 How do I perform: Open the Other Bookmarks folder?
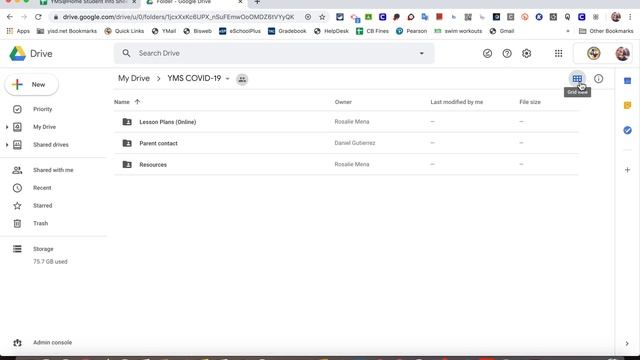pos(606,31)
